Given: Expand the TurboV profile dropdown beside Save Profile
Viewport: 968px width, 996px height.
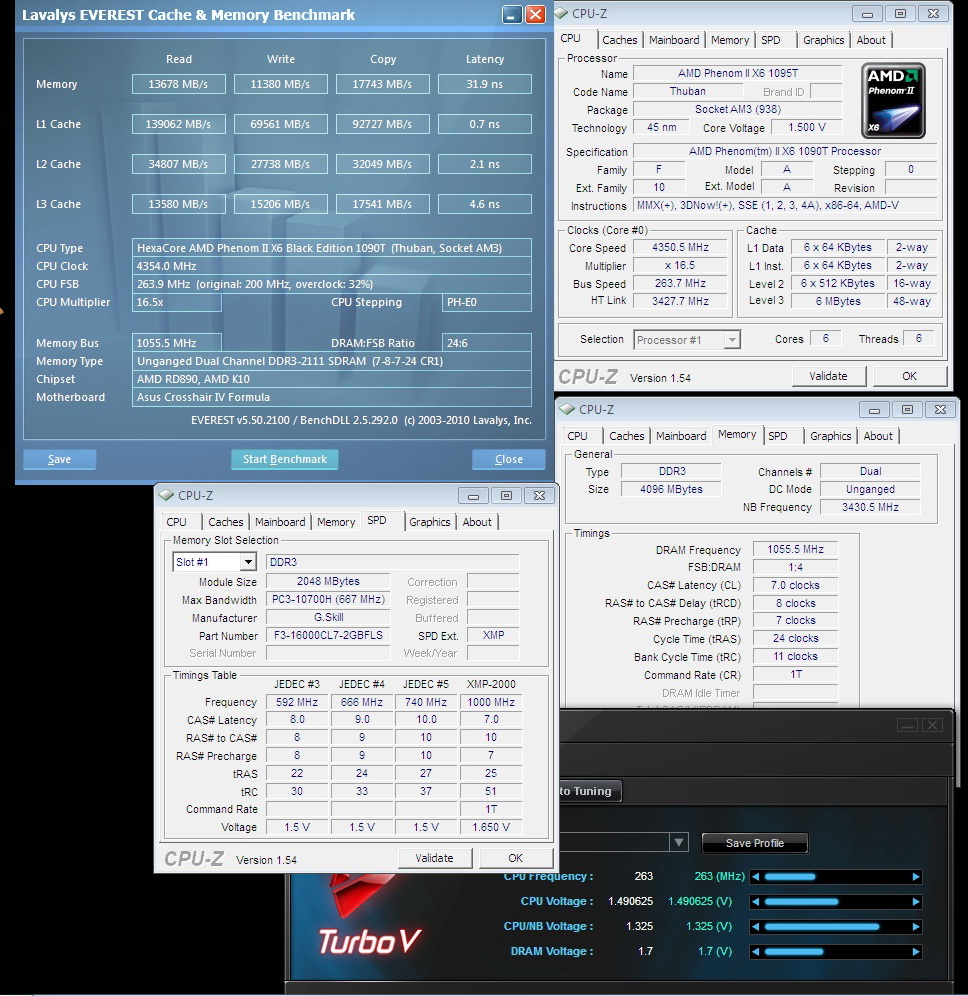Looking at the screenshot, I should click(x=679, y=843).
